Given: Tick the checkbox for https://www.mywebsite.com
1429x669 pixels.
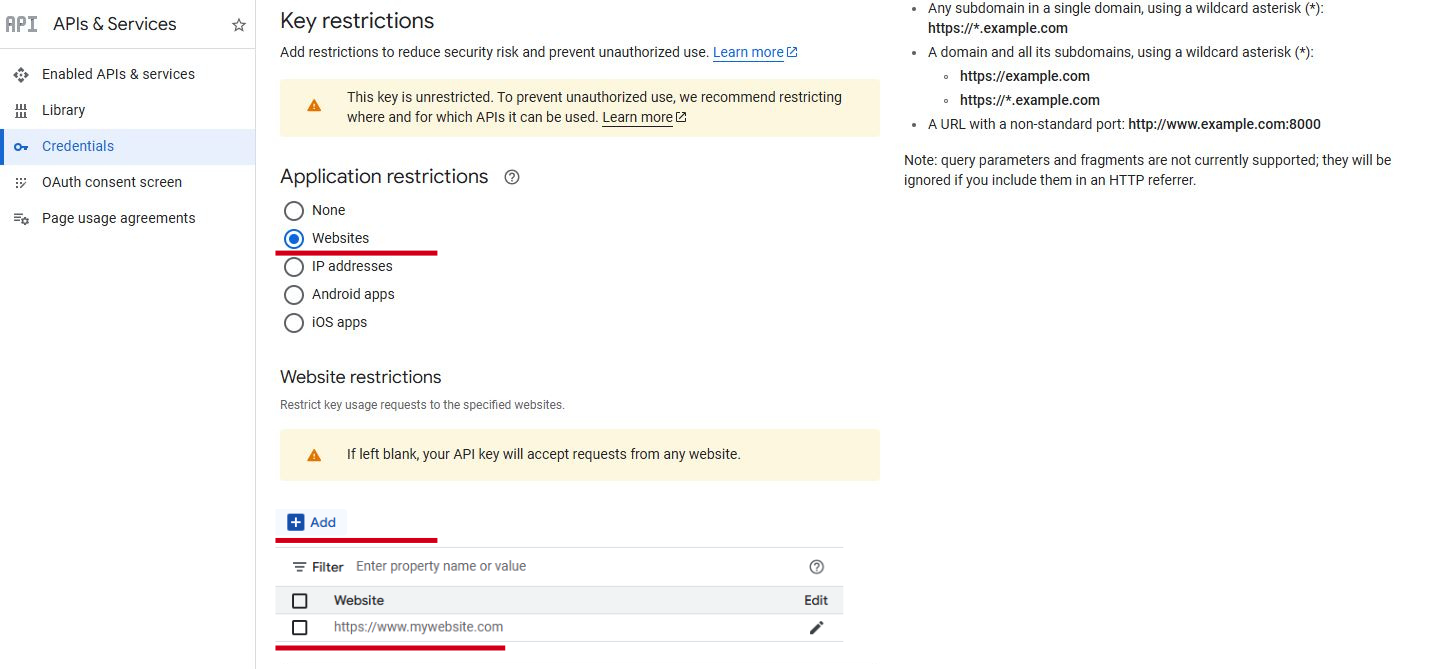Looking at the screenshot, I should (300, 628).
